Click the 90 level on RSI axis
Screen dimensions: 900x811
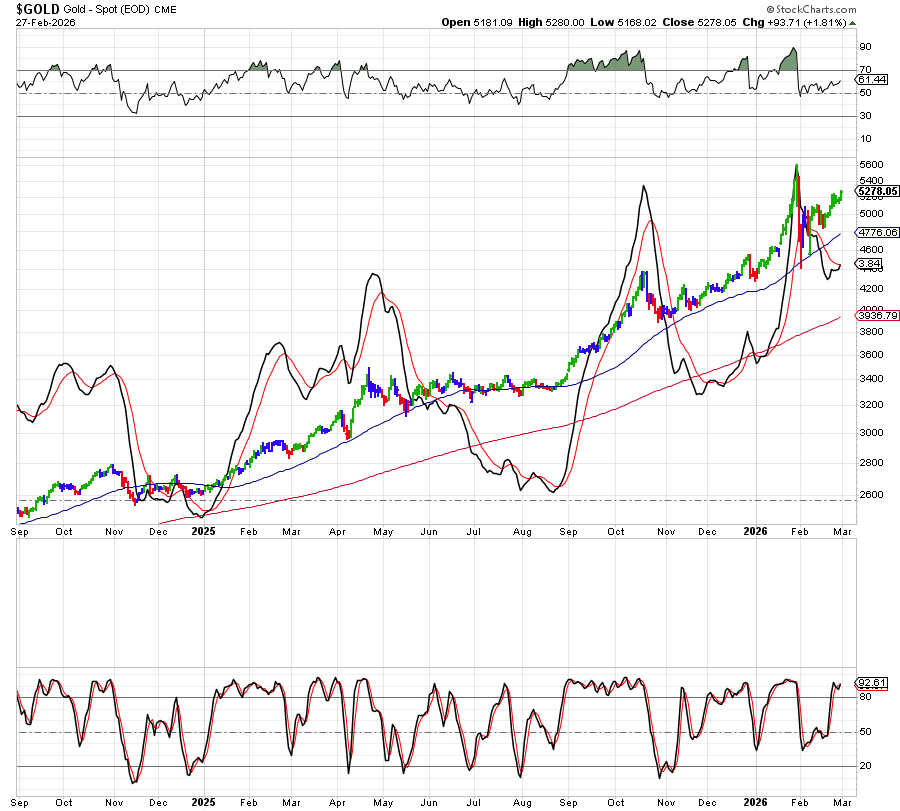(864, 47)
